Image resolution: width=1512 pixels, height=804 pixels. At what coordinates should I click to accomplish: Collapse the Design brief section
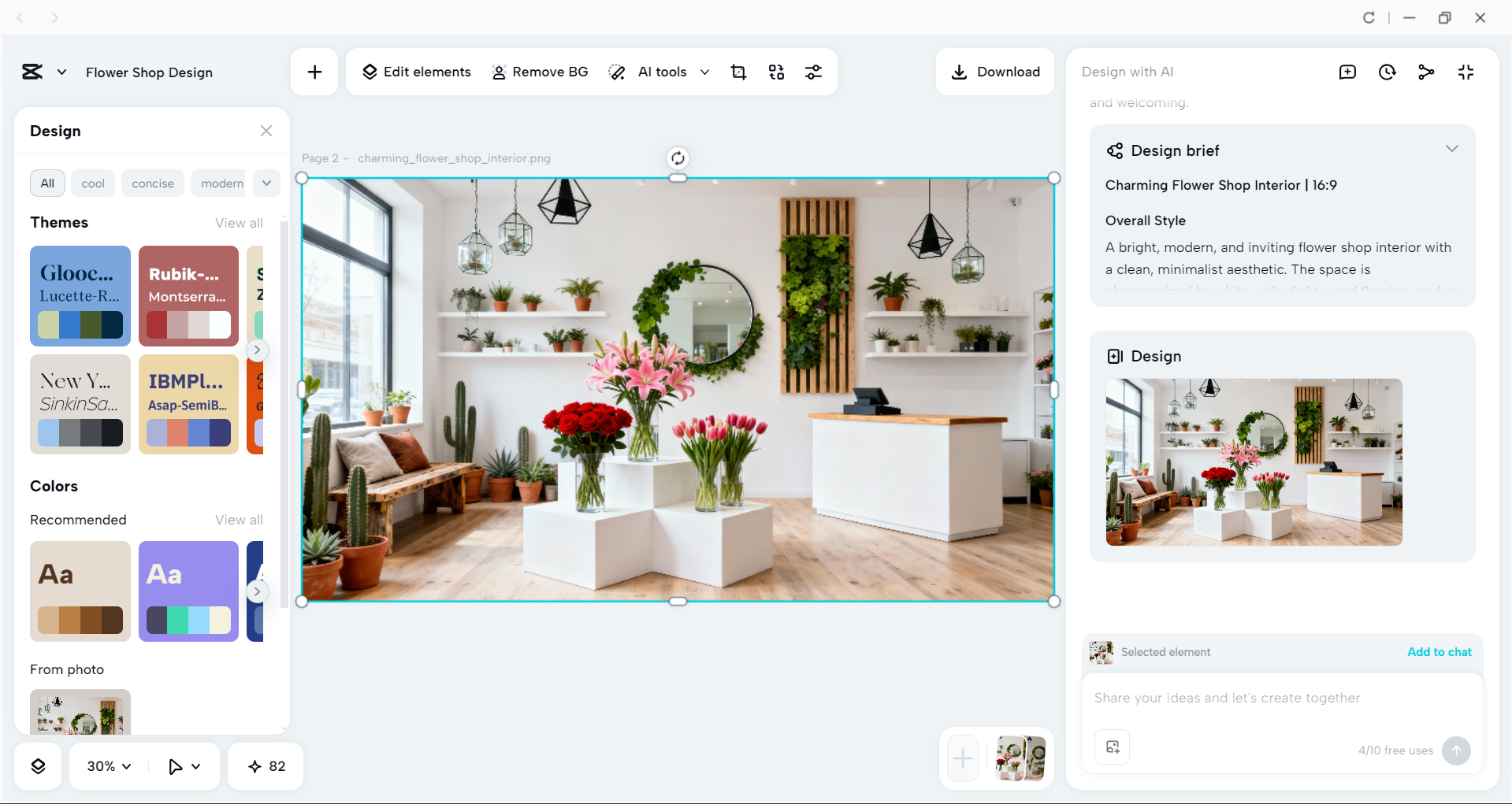pos(1452,148)
